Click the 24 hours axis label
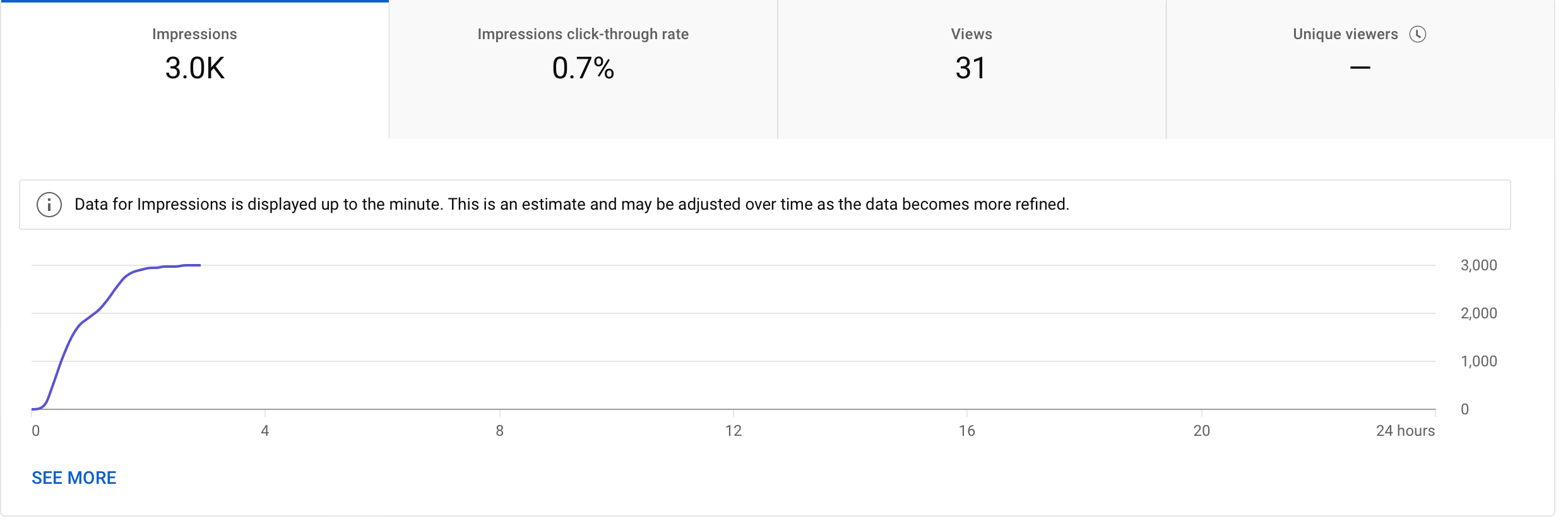 pos(1405,431)
